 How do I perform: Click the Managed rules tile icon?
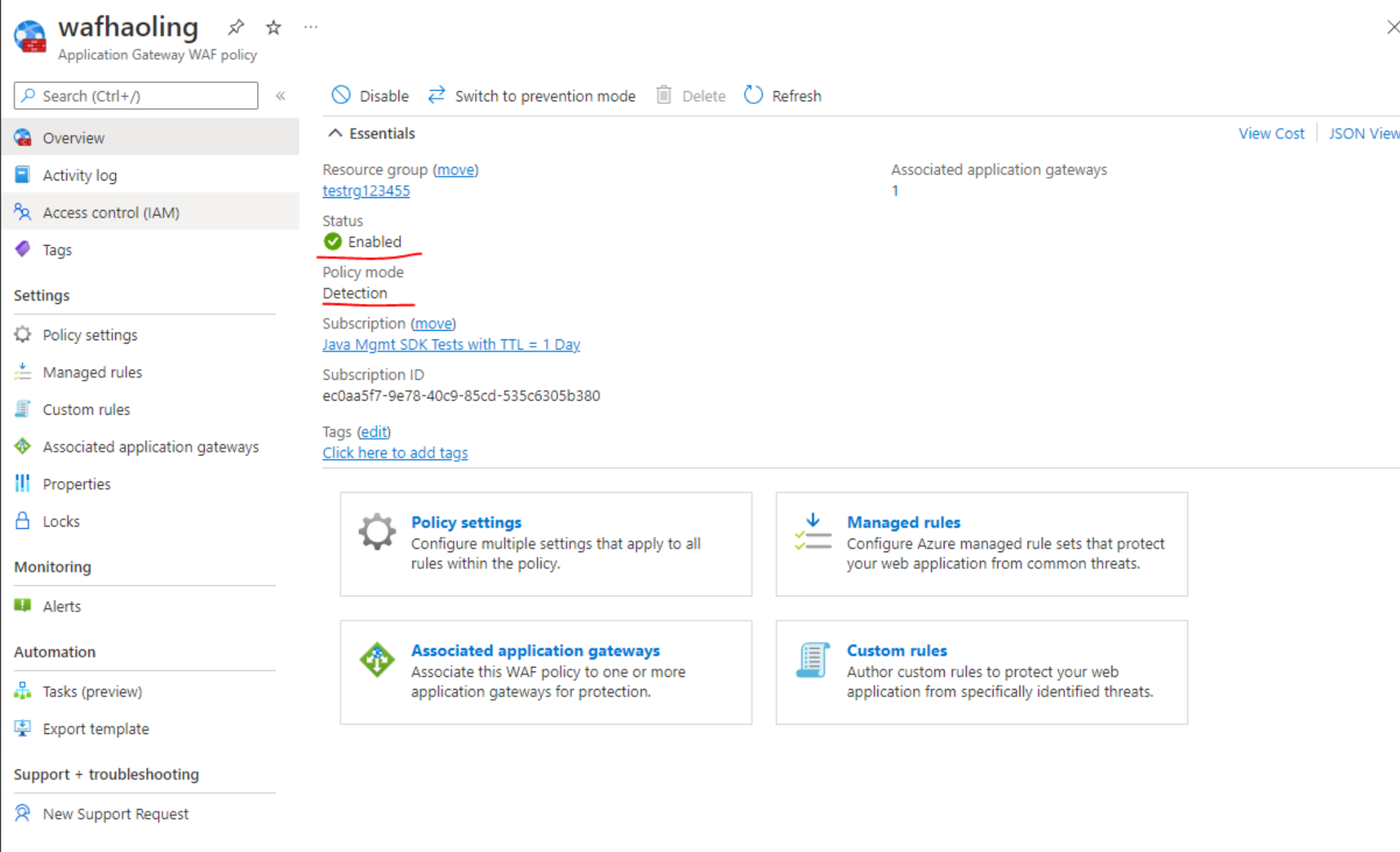(x=812, y=532)
